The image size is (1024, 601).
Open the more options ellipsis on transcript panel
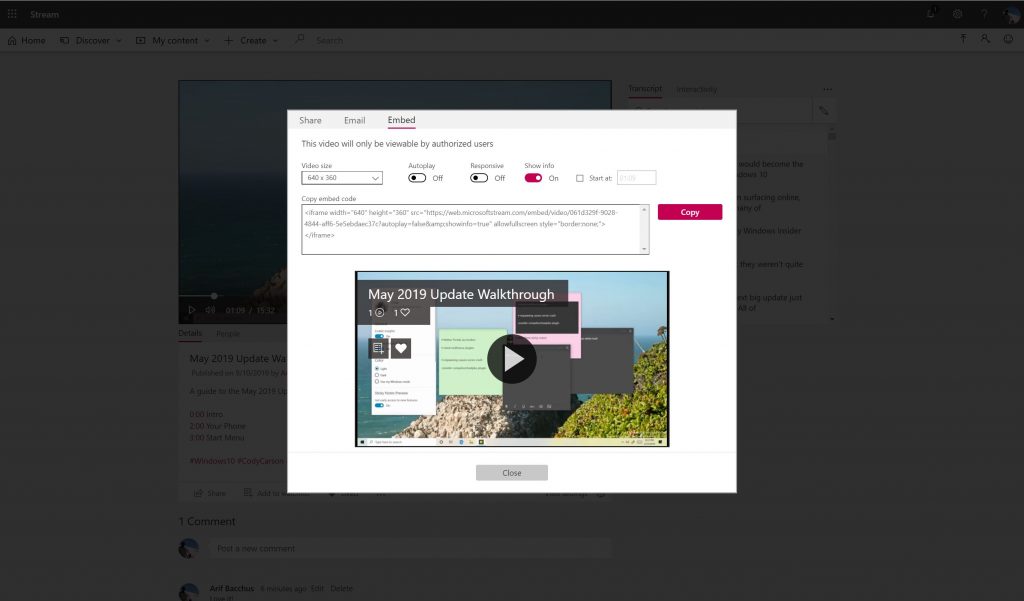(x=827, y=89)
